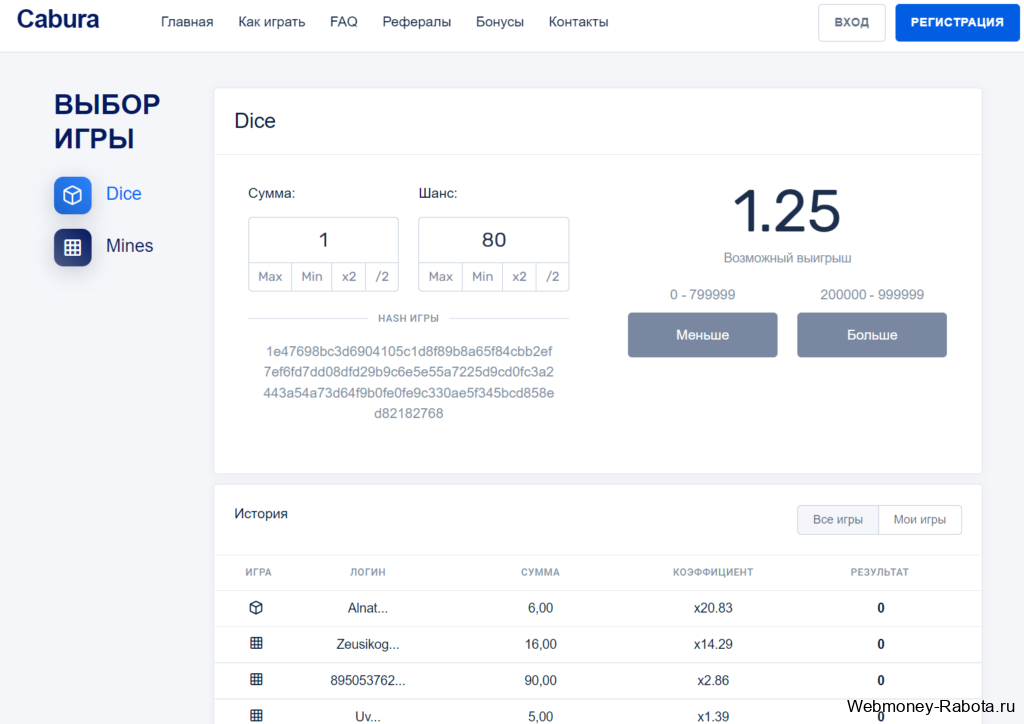
Task: Halve the Шанс with /2
Action: click(552, 277)
